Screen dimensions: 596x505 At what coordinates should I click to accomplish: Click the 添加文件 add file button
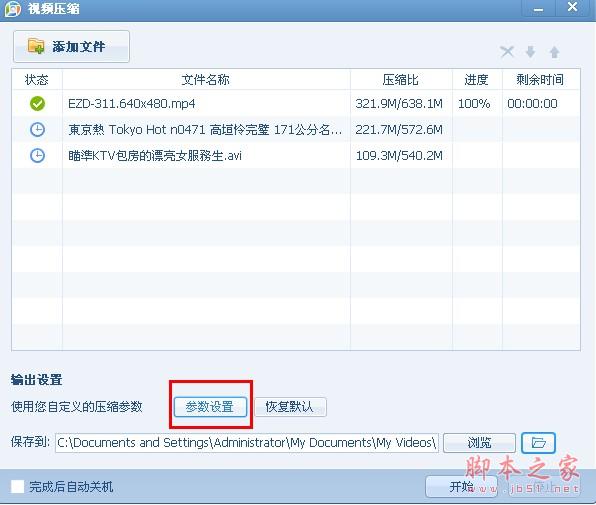pyautogui.click(x=71, y=47)
